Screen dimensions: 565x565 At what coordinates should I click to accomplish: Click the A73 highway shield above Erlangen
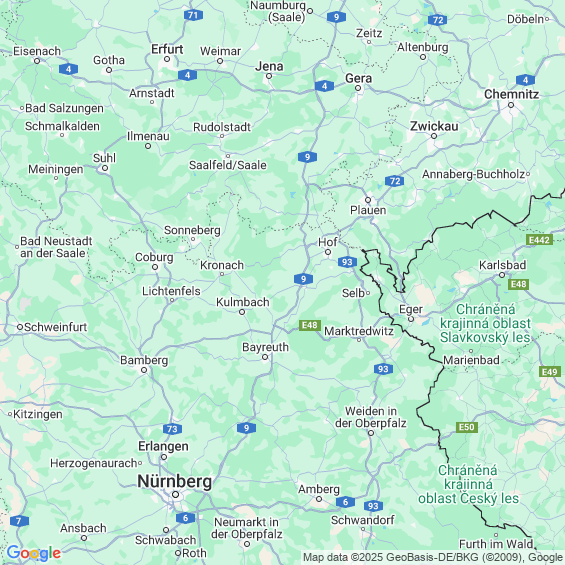pos(172,429)
